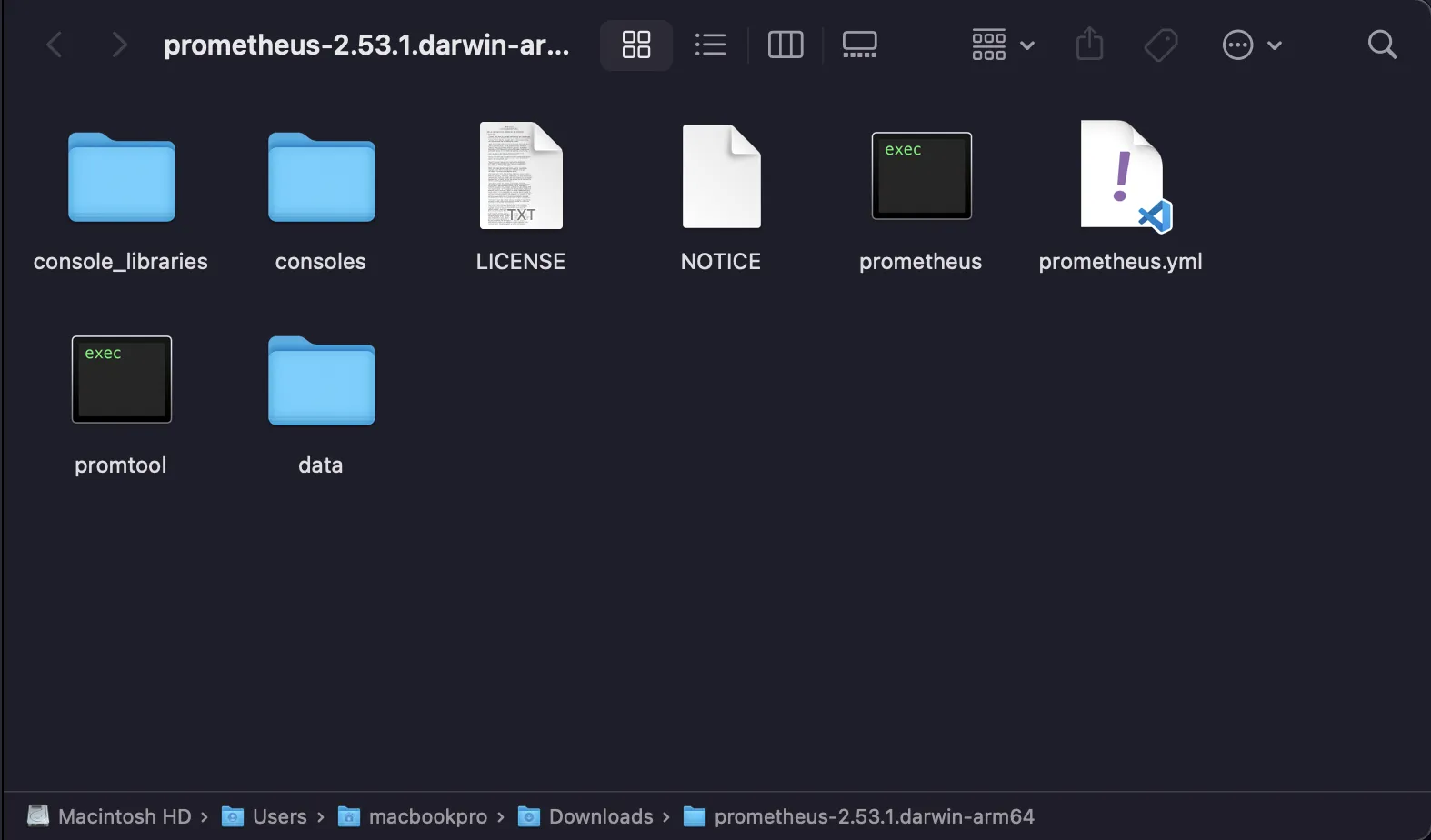Open the ellipsis action menu
The width and height of the screenshot is (1431, 840).
1252,45
